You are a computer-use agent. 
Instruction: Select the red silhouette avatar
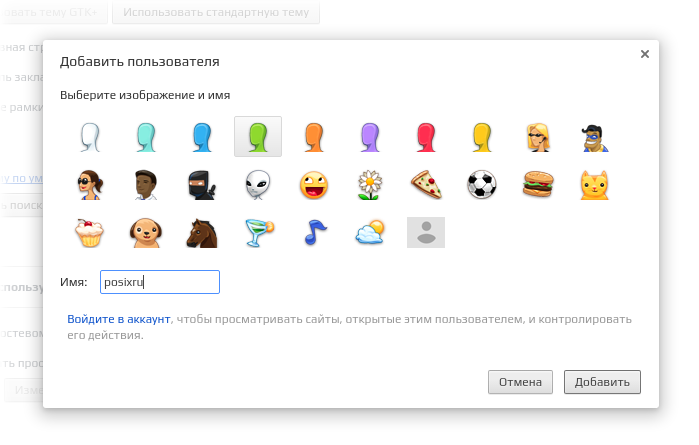click(426, 137)
